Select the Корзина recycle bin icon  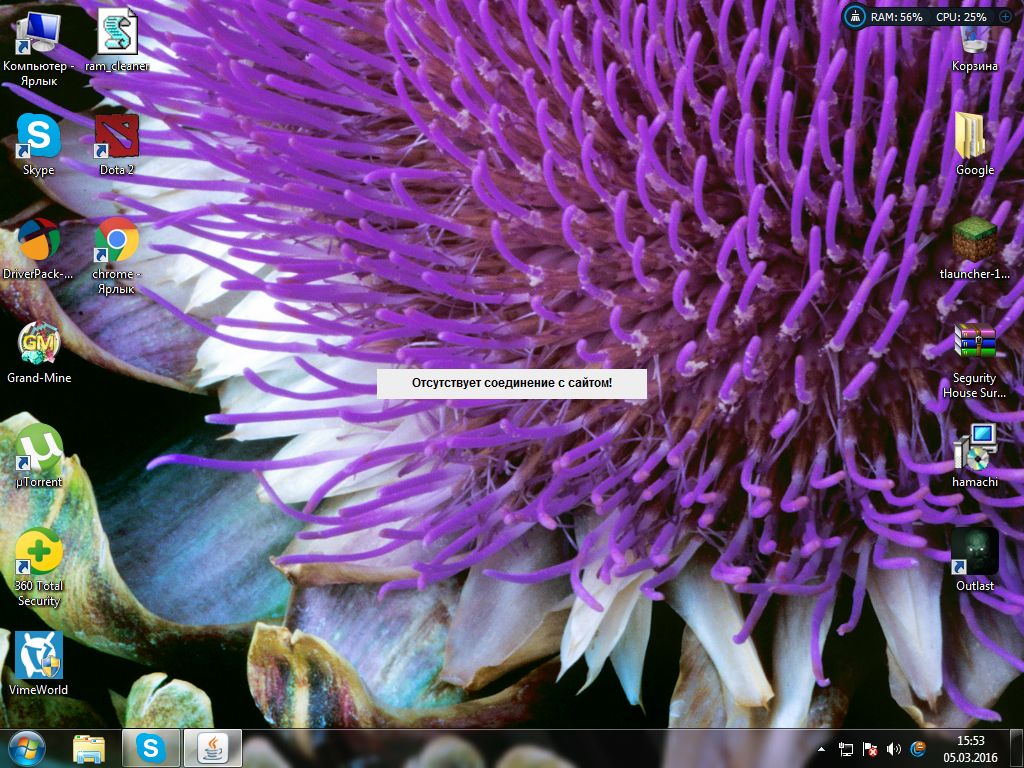click(974, 47)
